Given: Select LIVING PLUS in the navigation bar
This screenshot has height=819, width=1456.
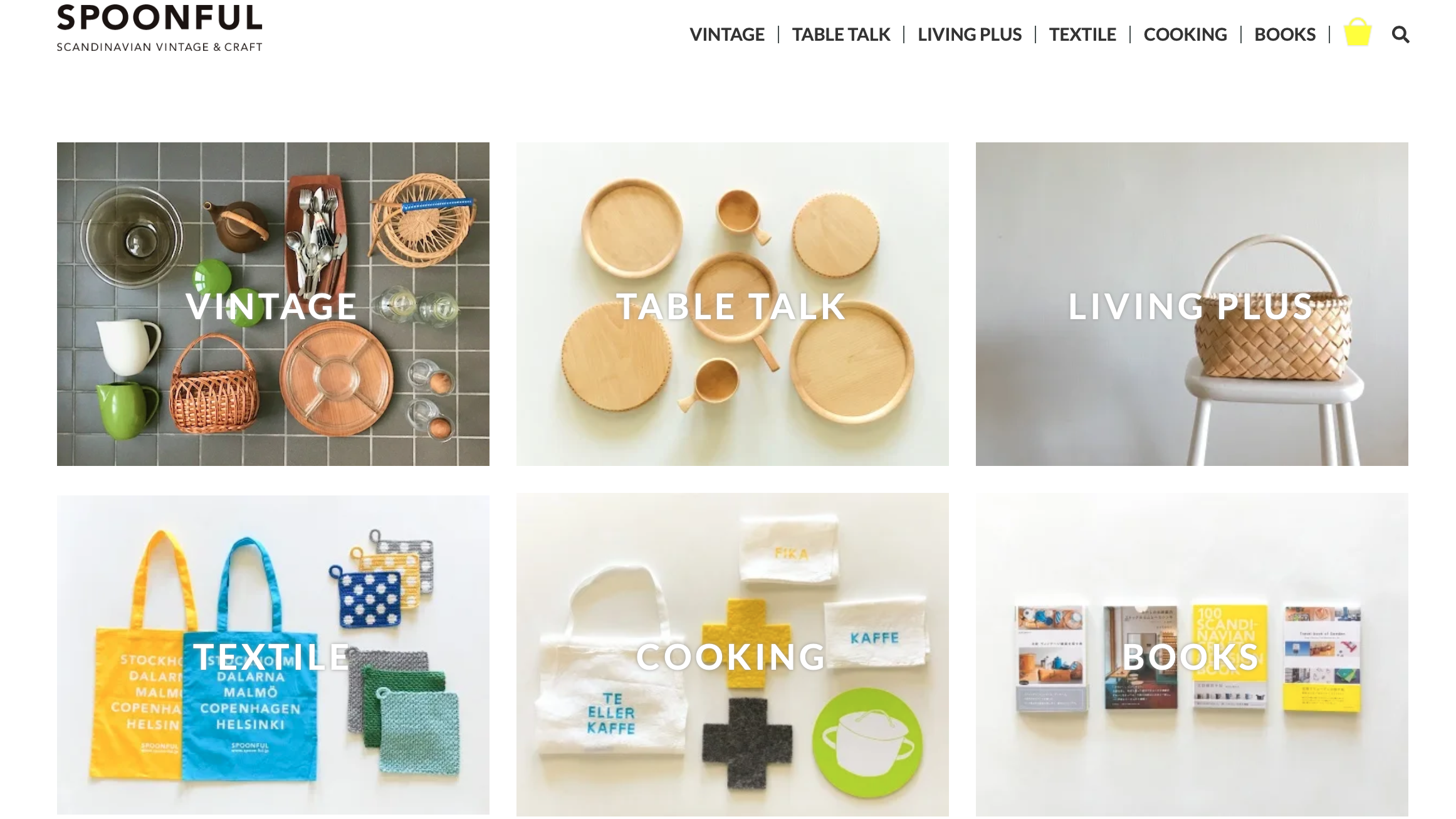Looking at the screenshot, I should coord(970,34).
